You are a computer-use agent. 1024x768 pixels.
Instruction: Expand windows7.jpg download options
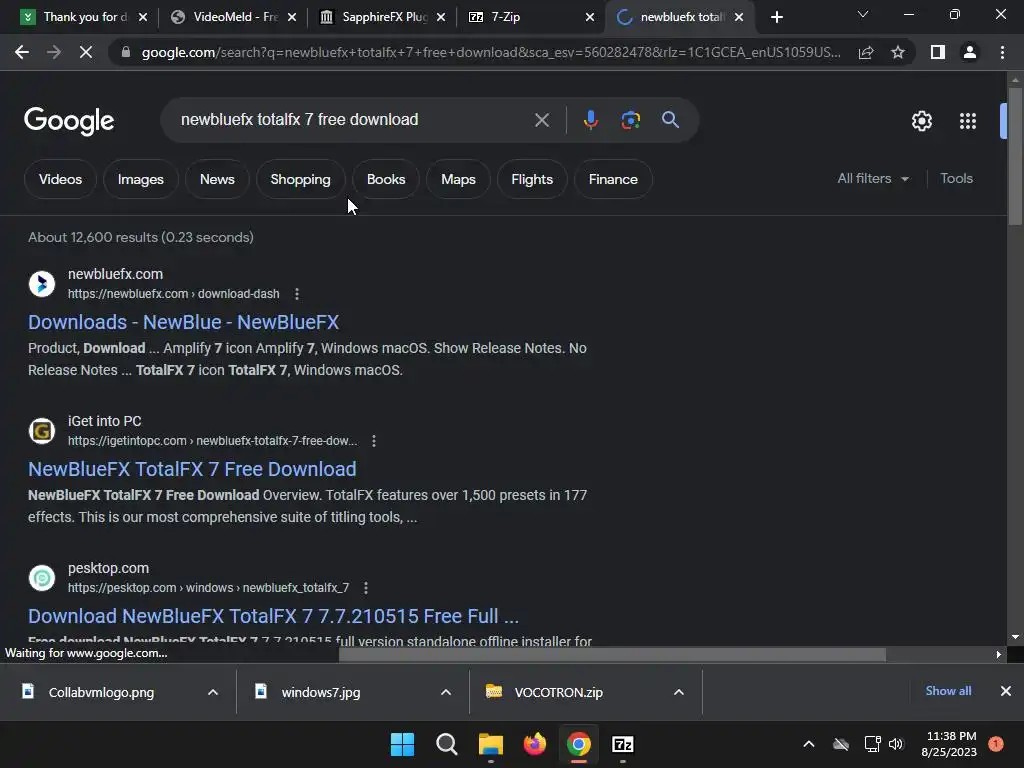pos(446,692)
